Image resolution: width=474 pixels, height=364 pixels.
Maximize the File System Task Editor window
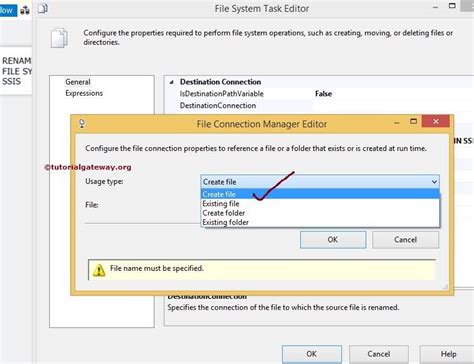(x=452, y=6)
